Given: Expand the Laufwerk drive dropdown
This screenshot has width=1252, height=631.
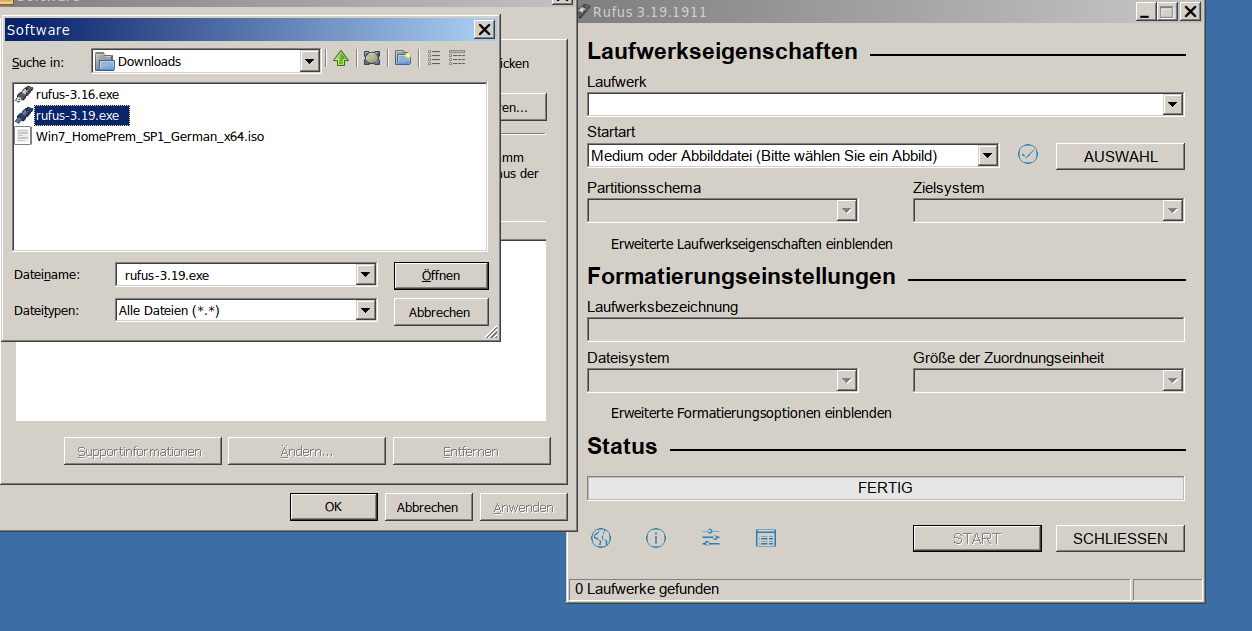Looking at the screenshot, I should (x=1173, y=105).
